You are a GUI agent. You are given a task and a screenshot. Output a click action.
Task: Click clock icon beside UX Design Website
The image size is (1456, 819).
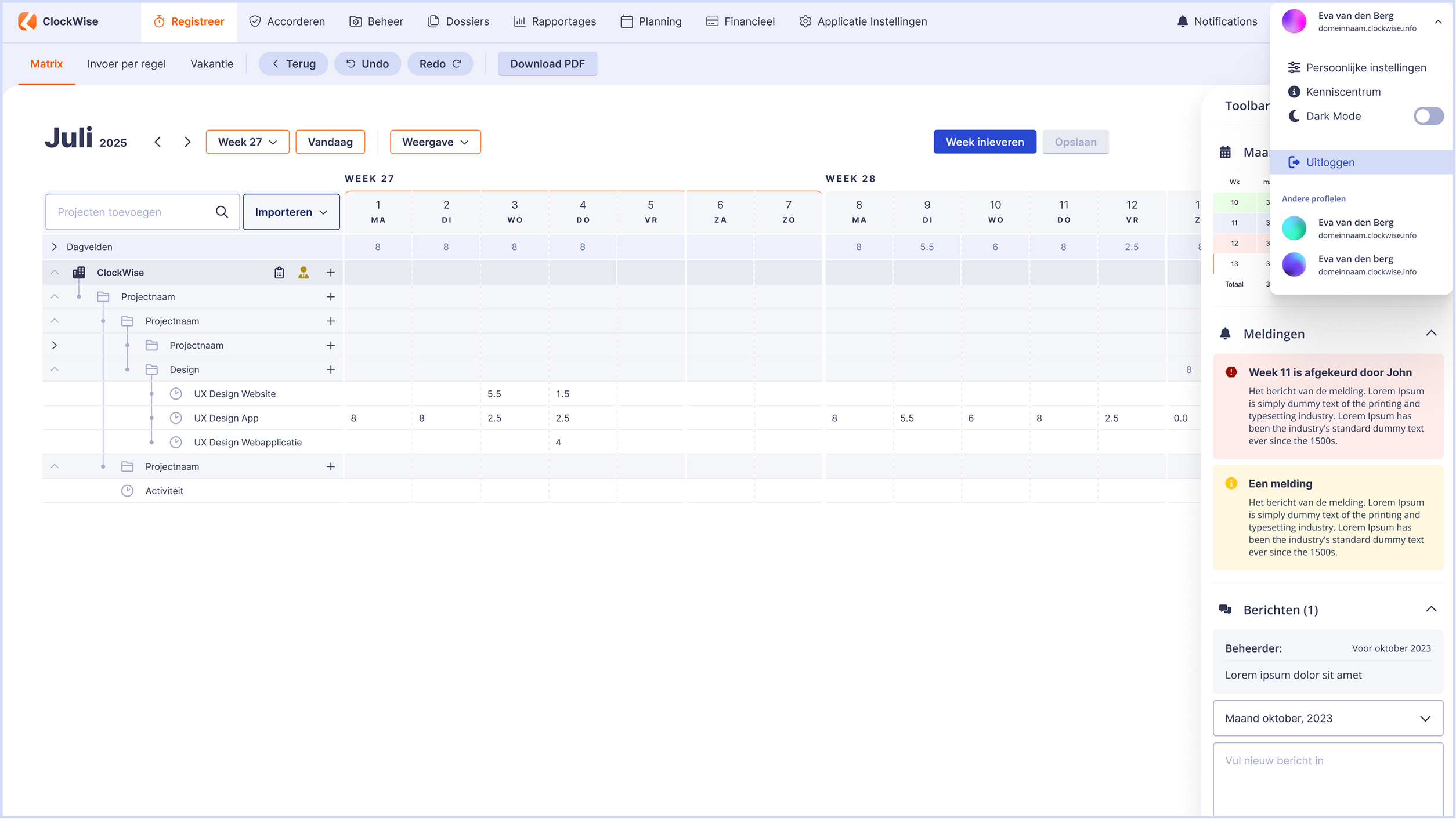176,394
